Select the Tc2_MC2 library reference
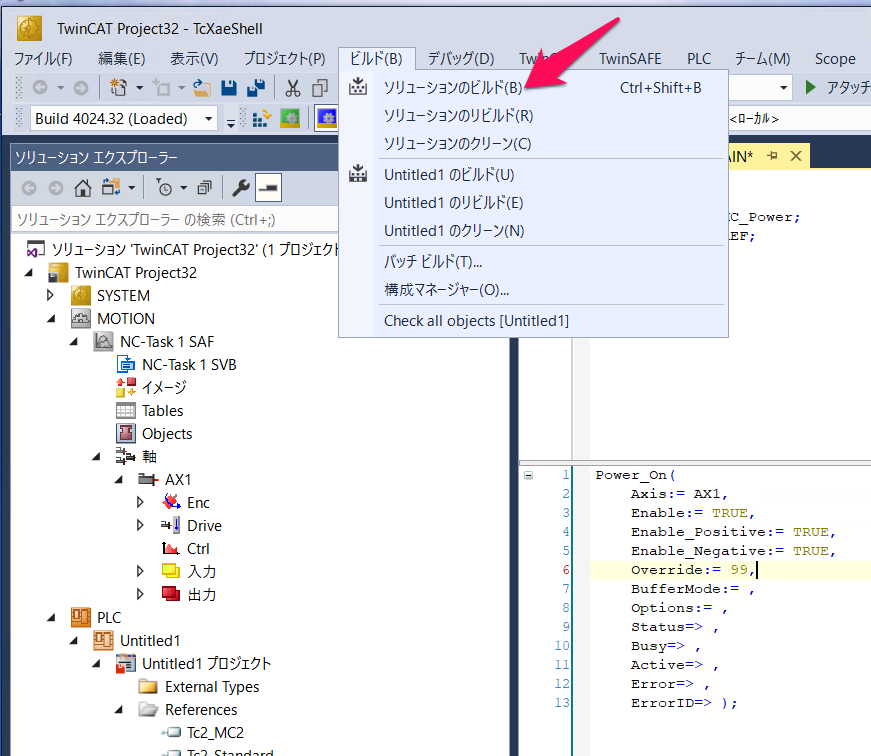Screen dimensions: 871x756 point(215,732)
